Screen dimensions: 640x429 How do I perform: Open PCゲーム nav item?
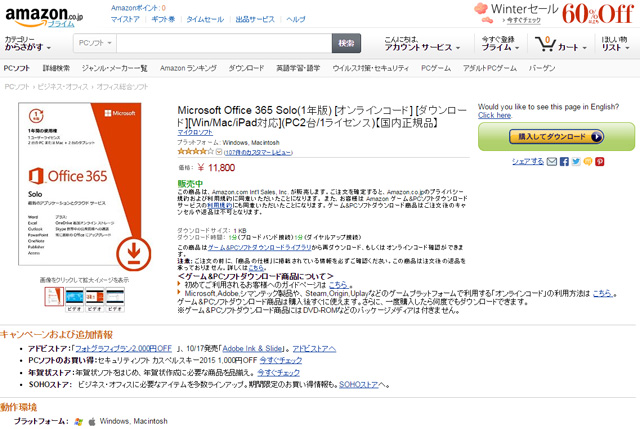[x=436, y=68]
